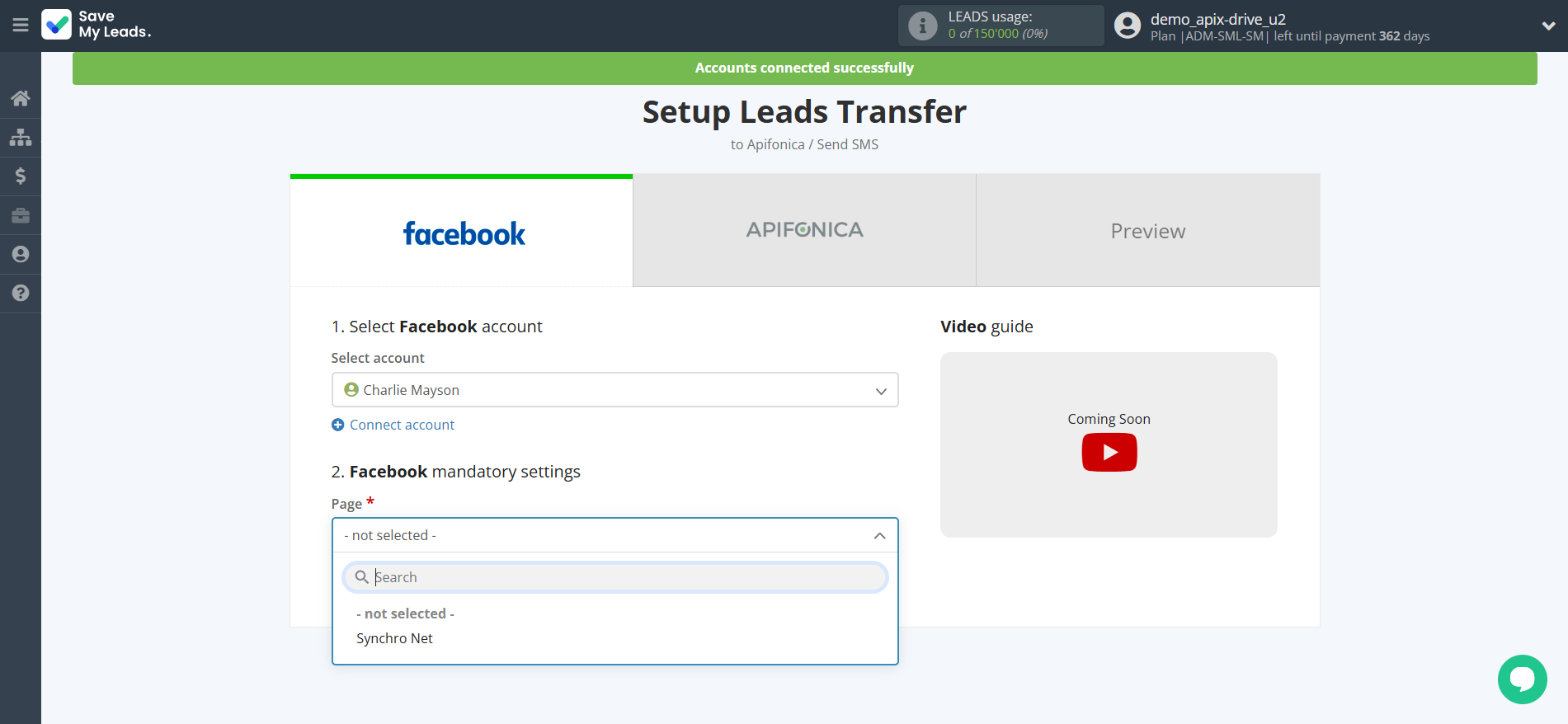Viewport: 1568px width, 724px height.
Task: Expand the user account menu chevron
Action: click(1548, 26)
